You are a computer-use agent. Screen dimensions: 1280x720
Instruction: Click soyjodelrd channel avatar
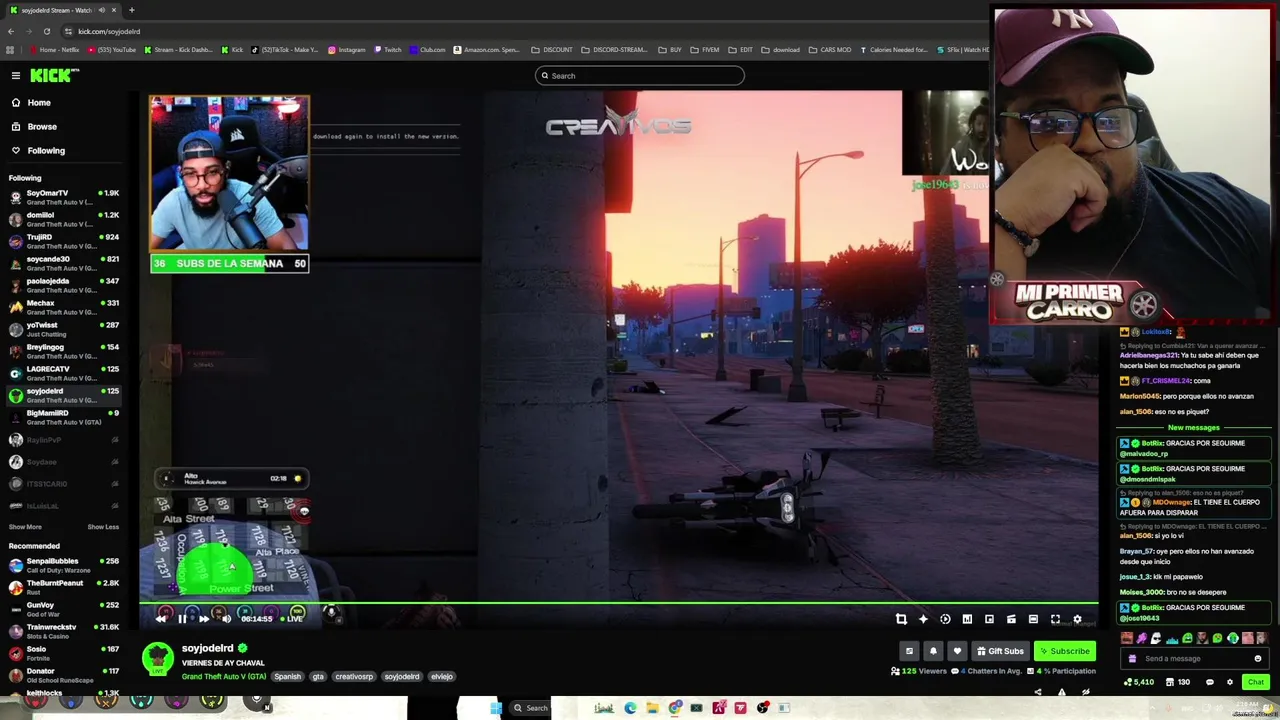[x=157, y=658]
